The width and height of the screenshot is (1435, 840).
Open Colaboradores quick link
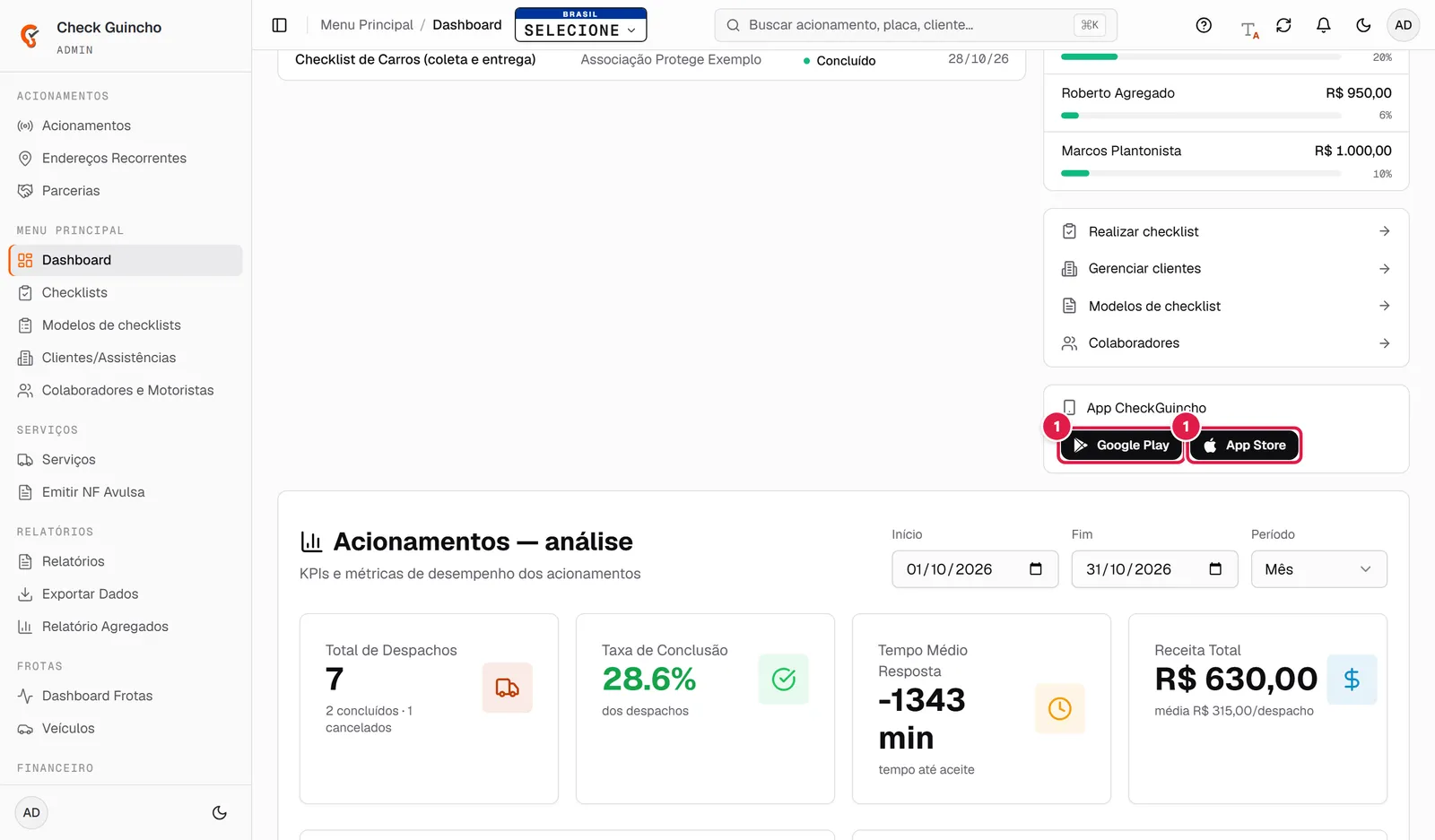click(x=1226, y=343)
